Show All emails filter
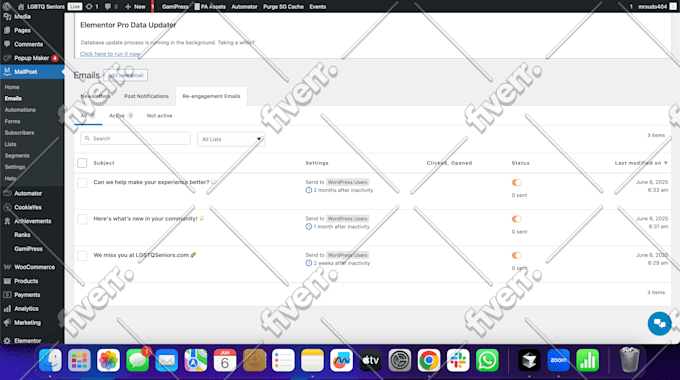The image size is (680, 380). click(88, 116)
